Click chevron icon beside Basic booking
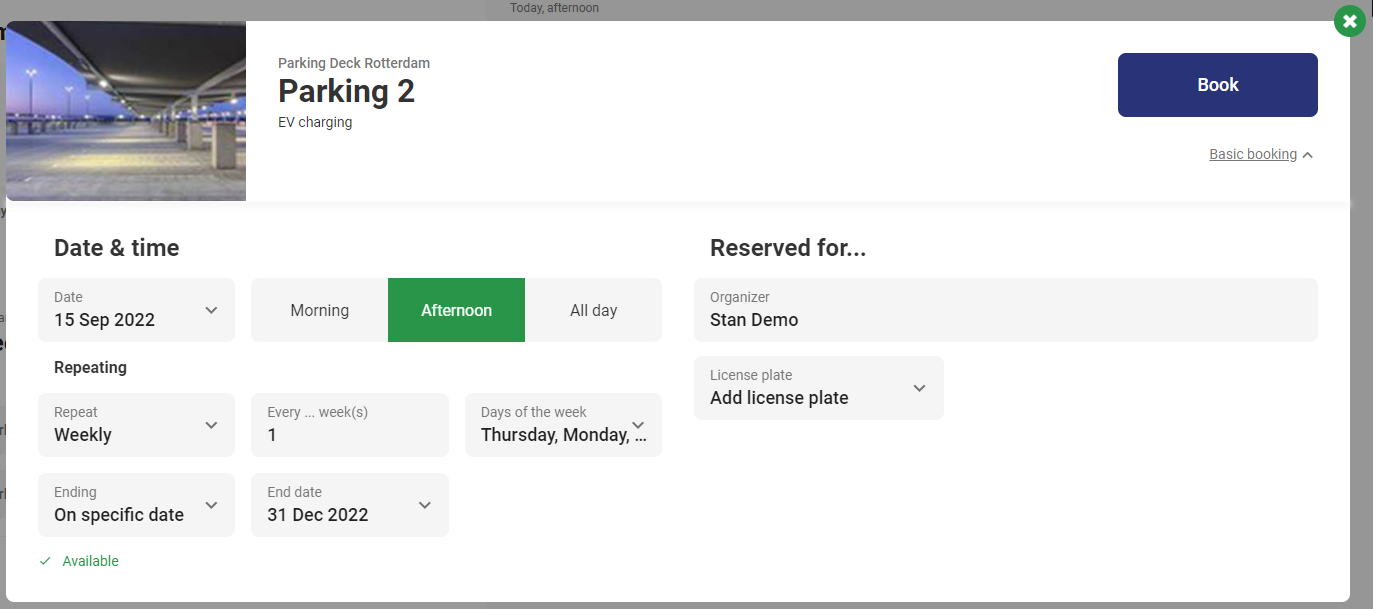 [1308, 155]
